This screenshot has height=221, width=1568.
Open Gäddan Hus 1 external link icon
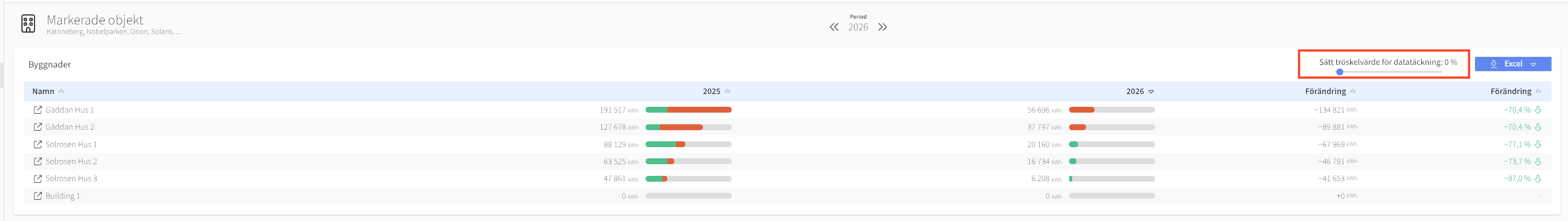point(38,110)
